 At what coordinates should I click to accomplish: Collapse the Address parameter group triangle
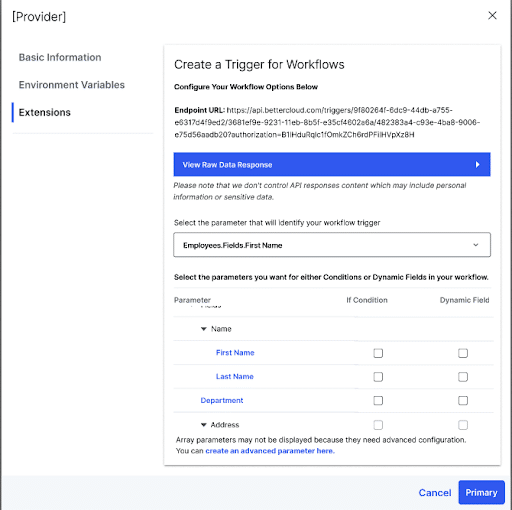click(x=204, y=425)
